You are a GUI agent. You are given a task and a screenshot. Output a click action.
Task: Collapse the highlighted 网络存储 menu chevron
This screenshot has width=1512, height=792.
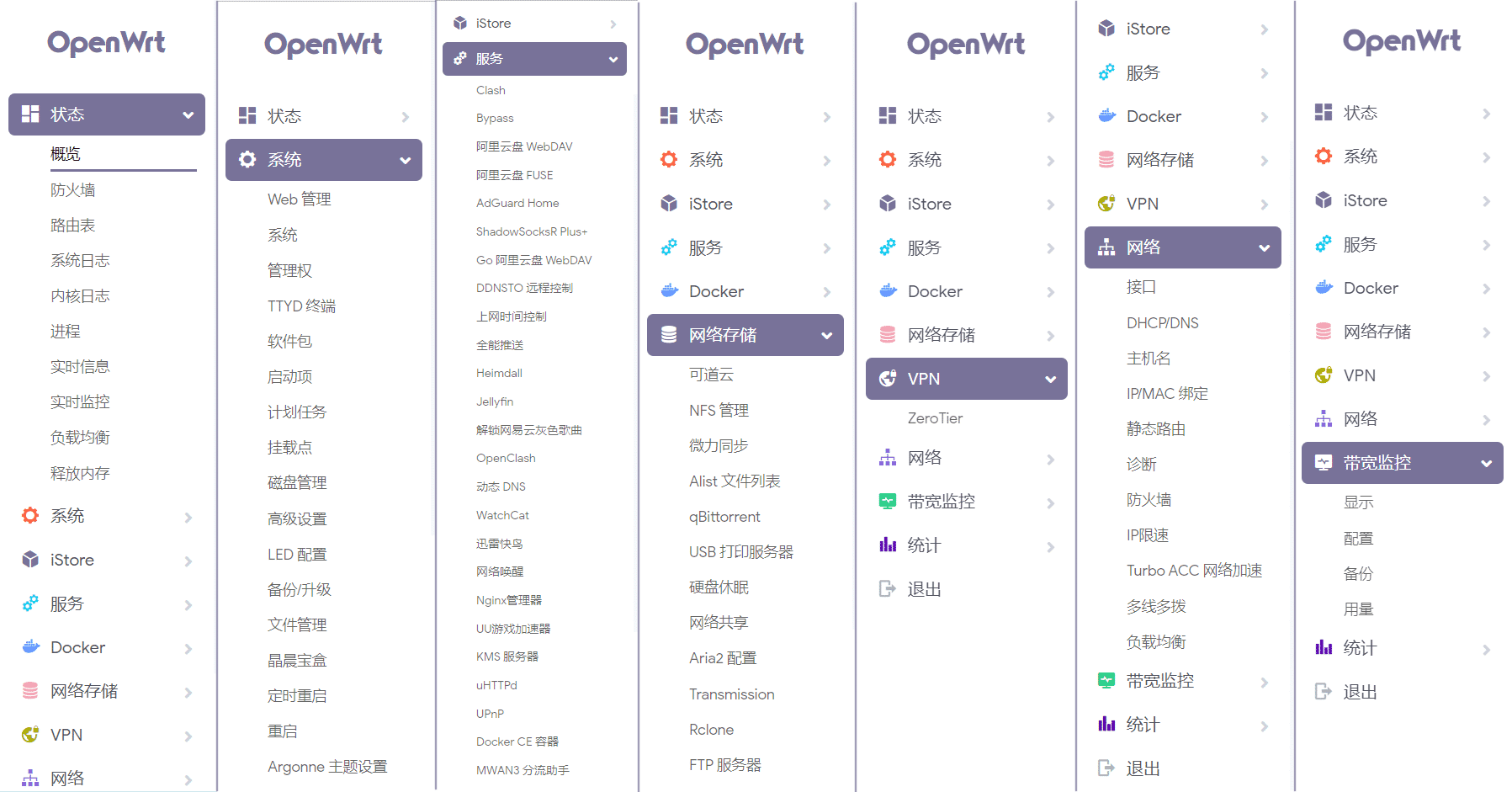click(826, 336)
